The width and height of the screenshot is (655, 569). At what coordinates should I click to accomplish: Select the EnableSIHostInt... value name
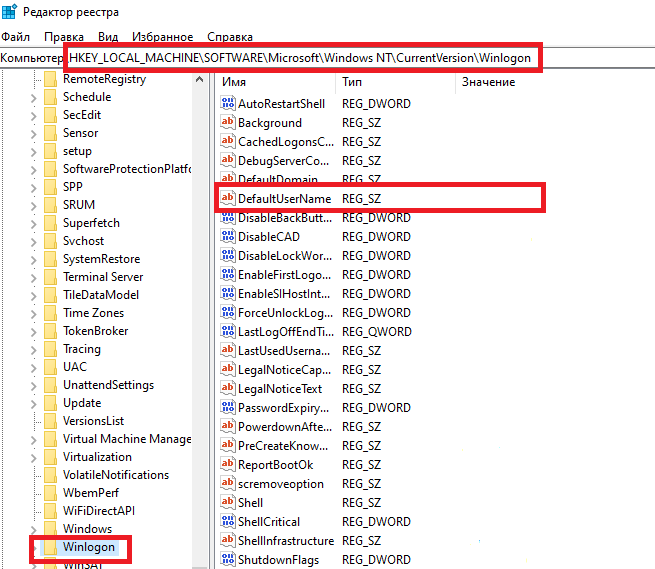pos(284,294)
